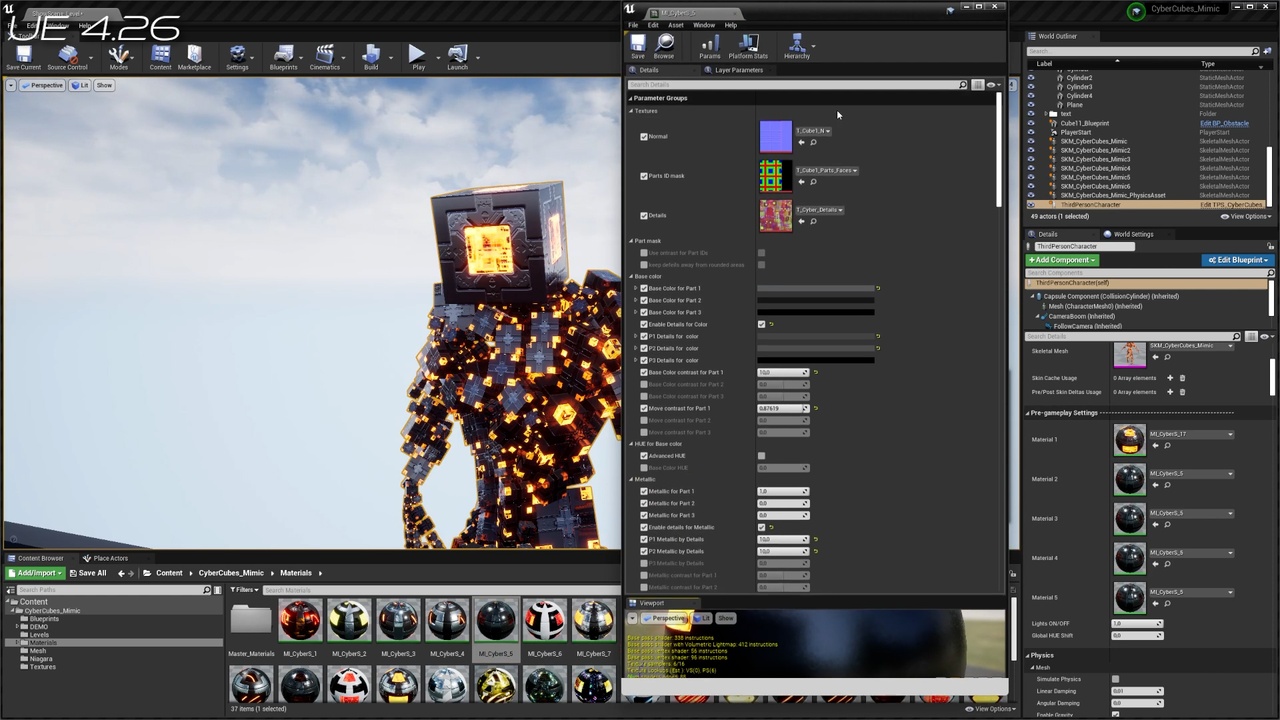Open the Window menu in material editor
The height and width of the screenshot is (720, 1280).
coord(704,25)
